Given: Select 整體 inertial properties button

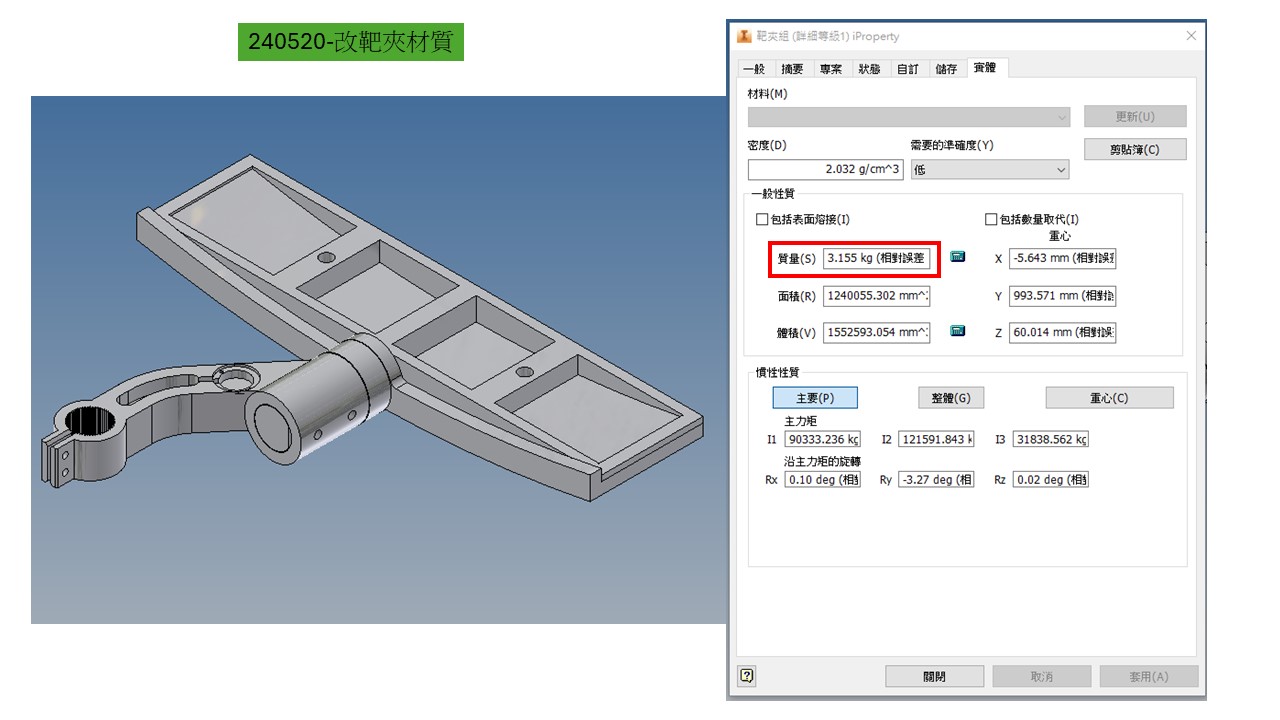Looking at the screenshot, I should [950, 398].
